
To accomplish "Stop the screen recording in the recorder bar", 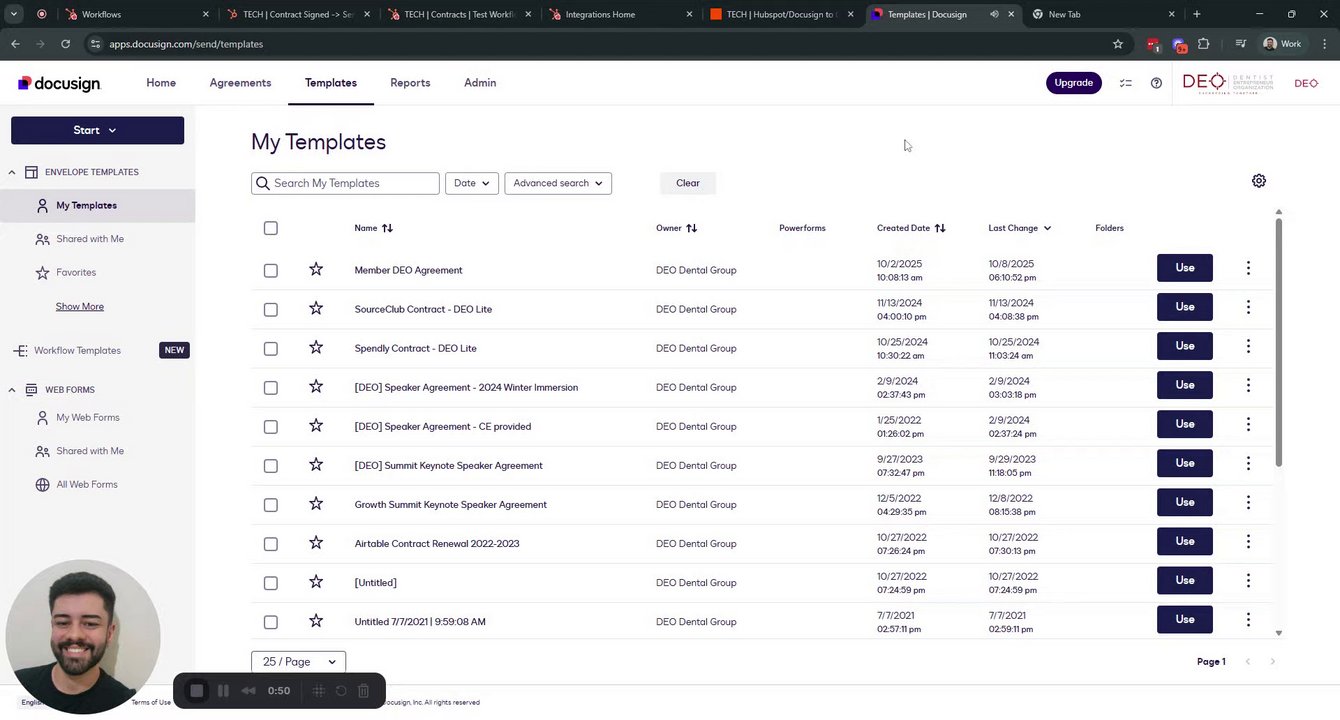I will tap(197, 691).
